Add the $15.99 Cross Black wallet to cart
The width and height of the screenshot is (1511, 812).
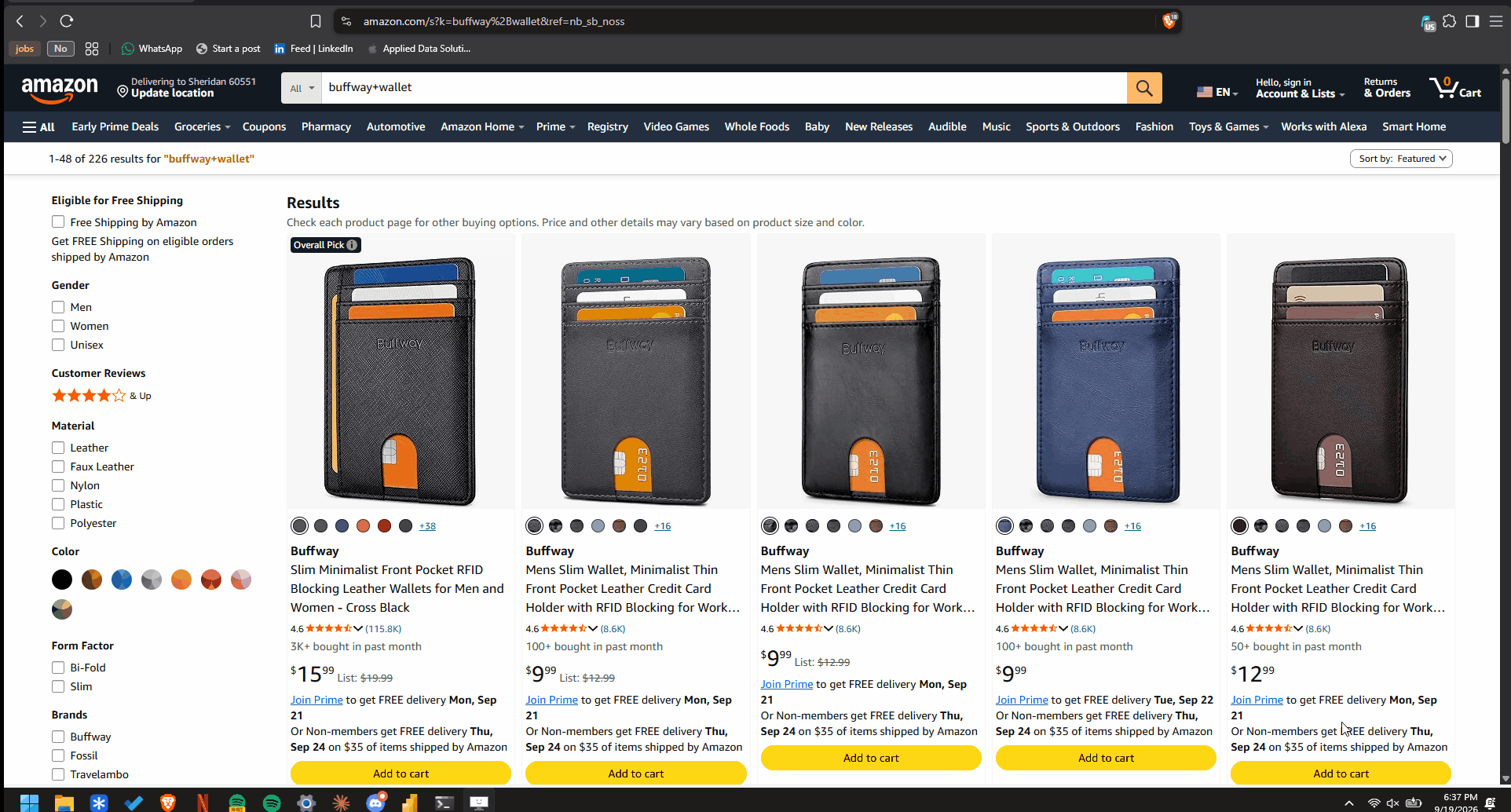pos(401,774)
